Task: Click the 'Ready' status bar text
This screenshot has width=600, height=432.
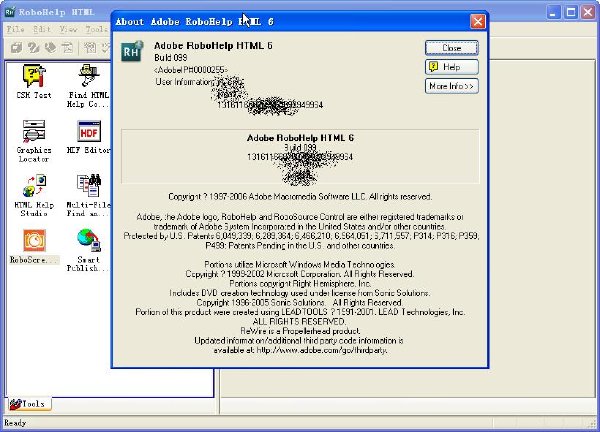Action: (x=15, y=423)
